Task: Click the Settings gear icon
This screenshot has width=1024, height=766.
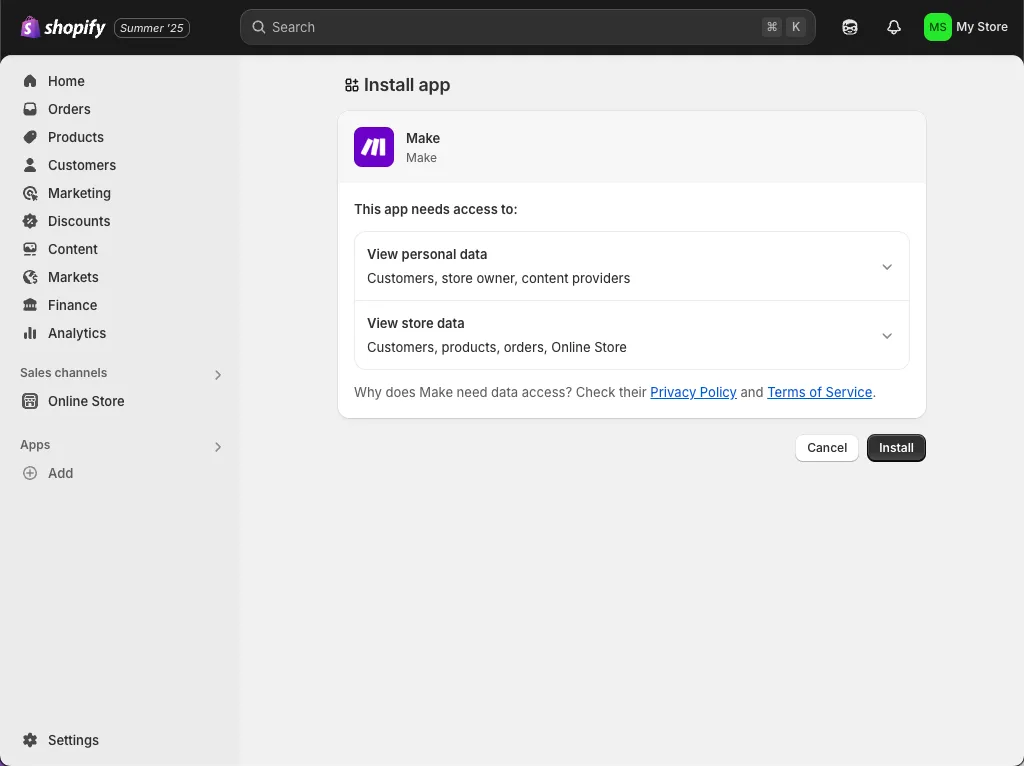Action: coord(30,740)
